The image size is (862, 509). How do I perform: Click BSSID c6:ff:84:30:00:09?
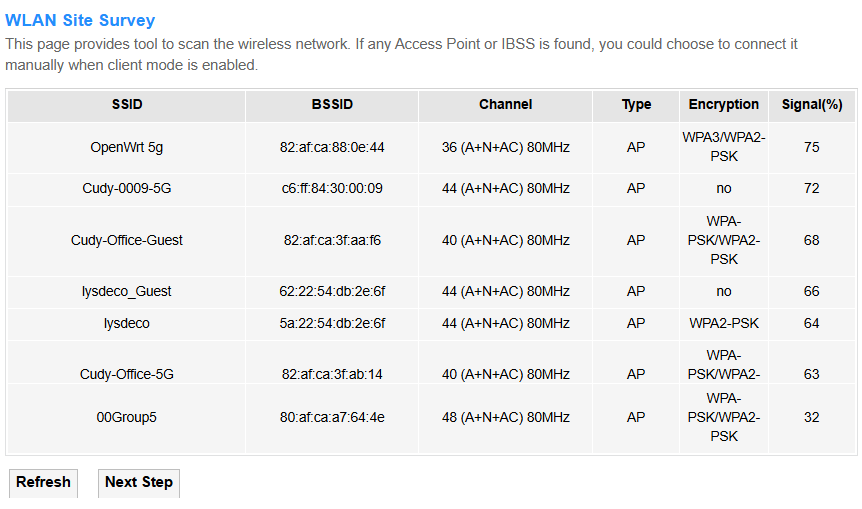(332, 188)
